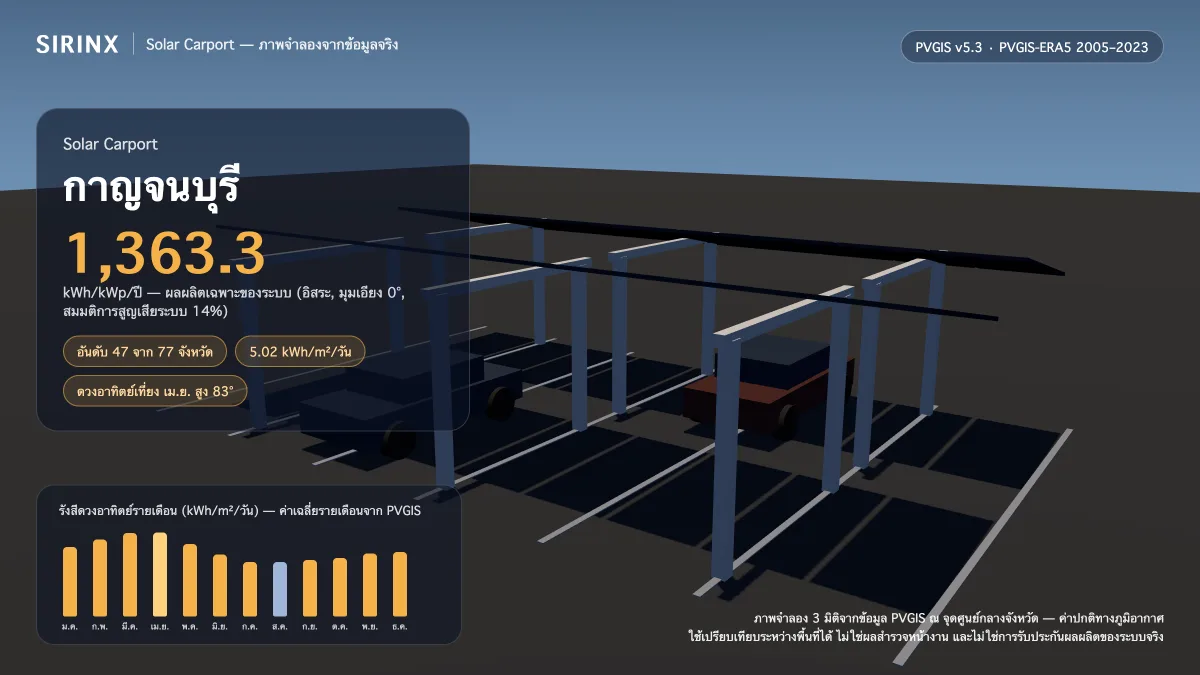Select the highlighted เม.ย. (April) bar
This screenshot has width=1200, height=675.
point(160,574)
